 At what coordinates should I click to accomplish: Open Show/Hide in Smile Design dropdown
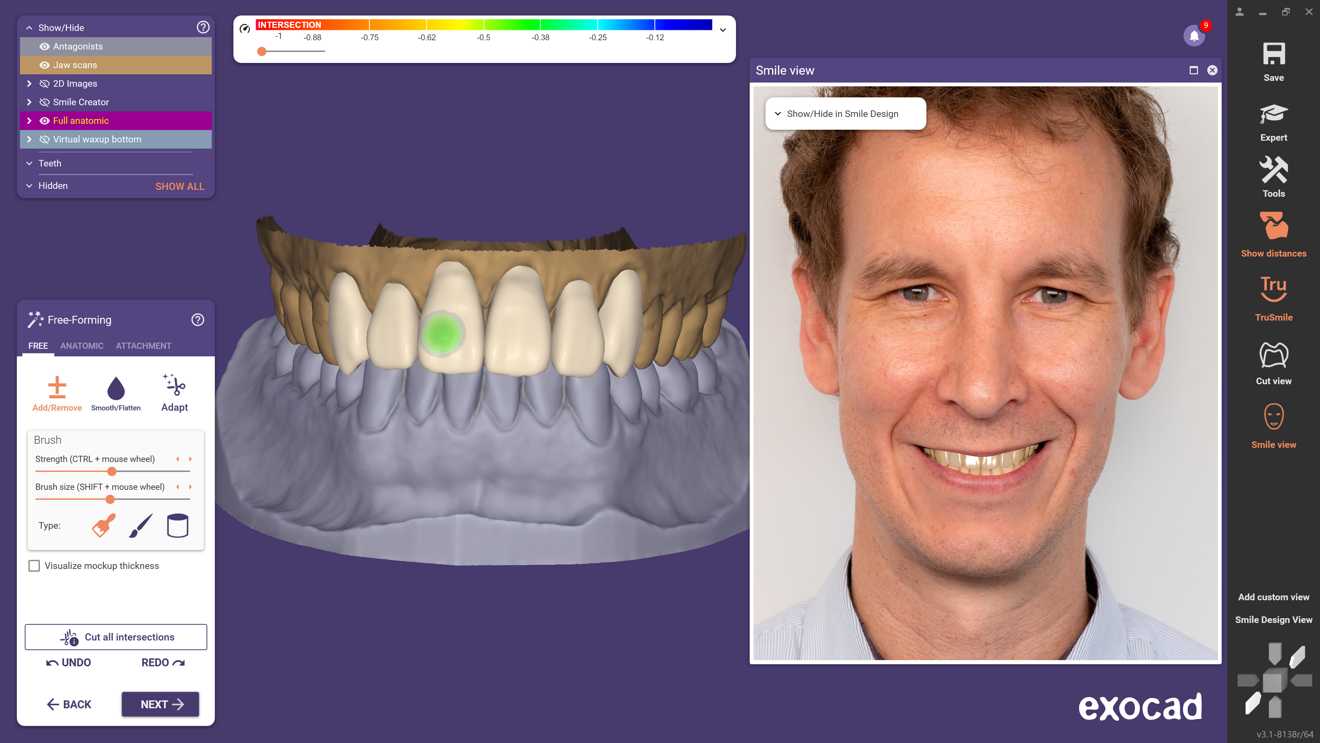tap(844, 113)
